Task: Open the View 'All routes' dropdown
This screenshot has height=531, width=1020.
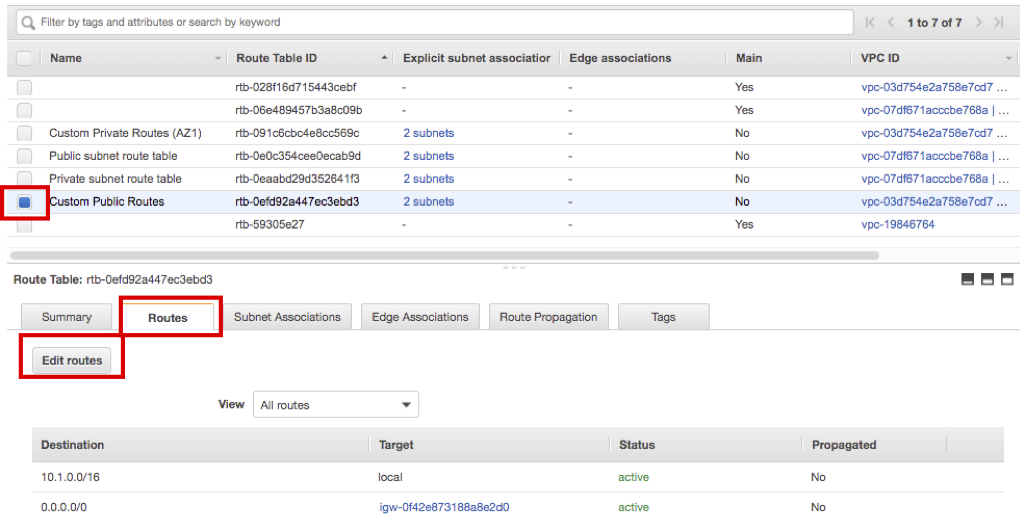Action: click(x=335, y=405)
